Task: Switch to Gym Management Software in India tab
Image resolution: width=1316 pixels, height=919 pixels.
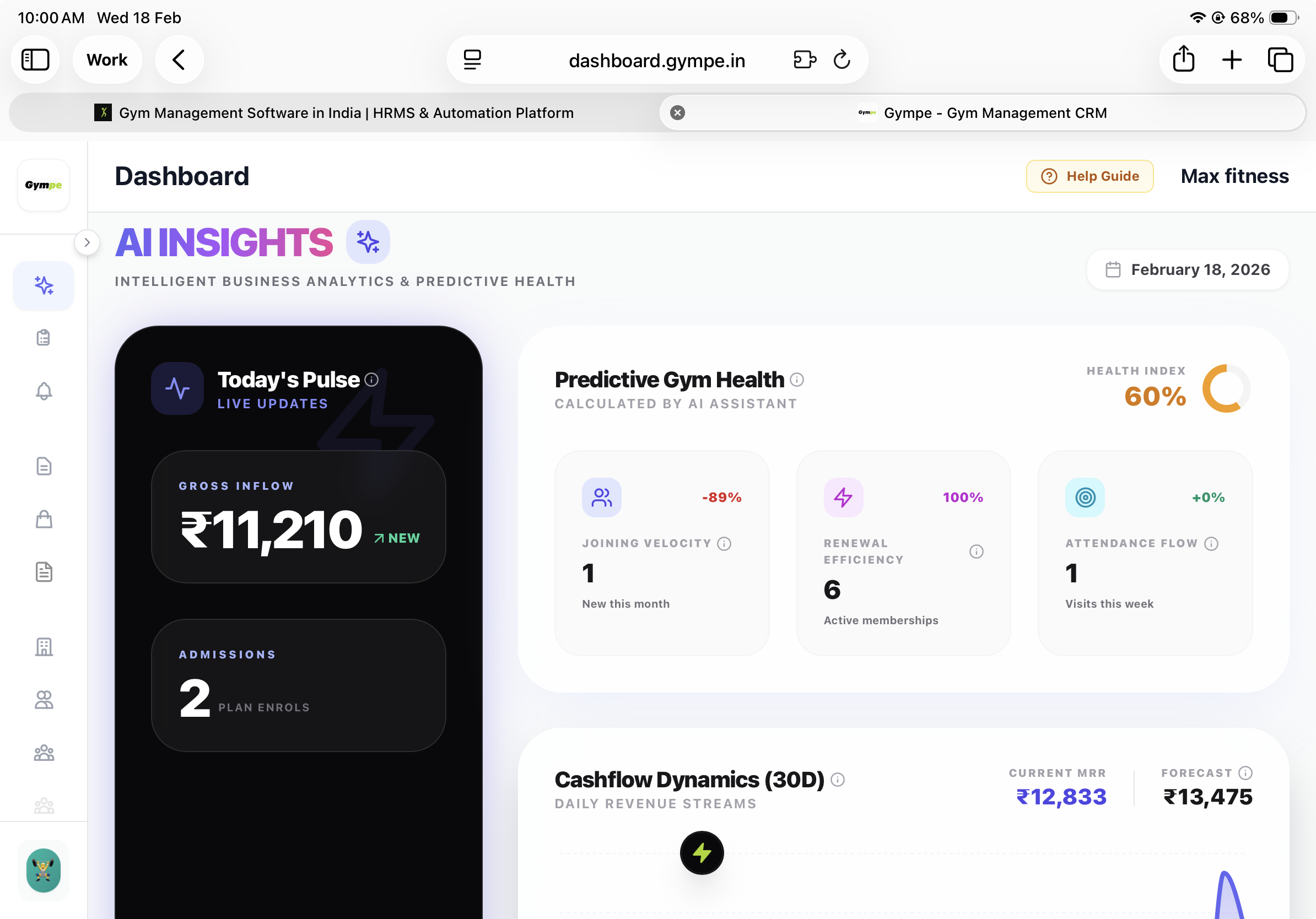Action: [x=334, y=113]
